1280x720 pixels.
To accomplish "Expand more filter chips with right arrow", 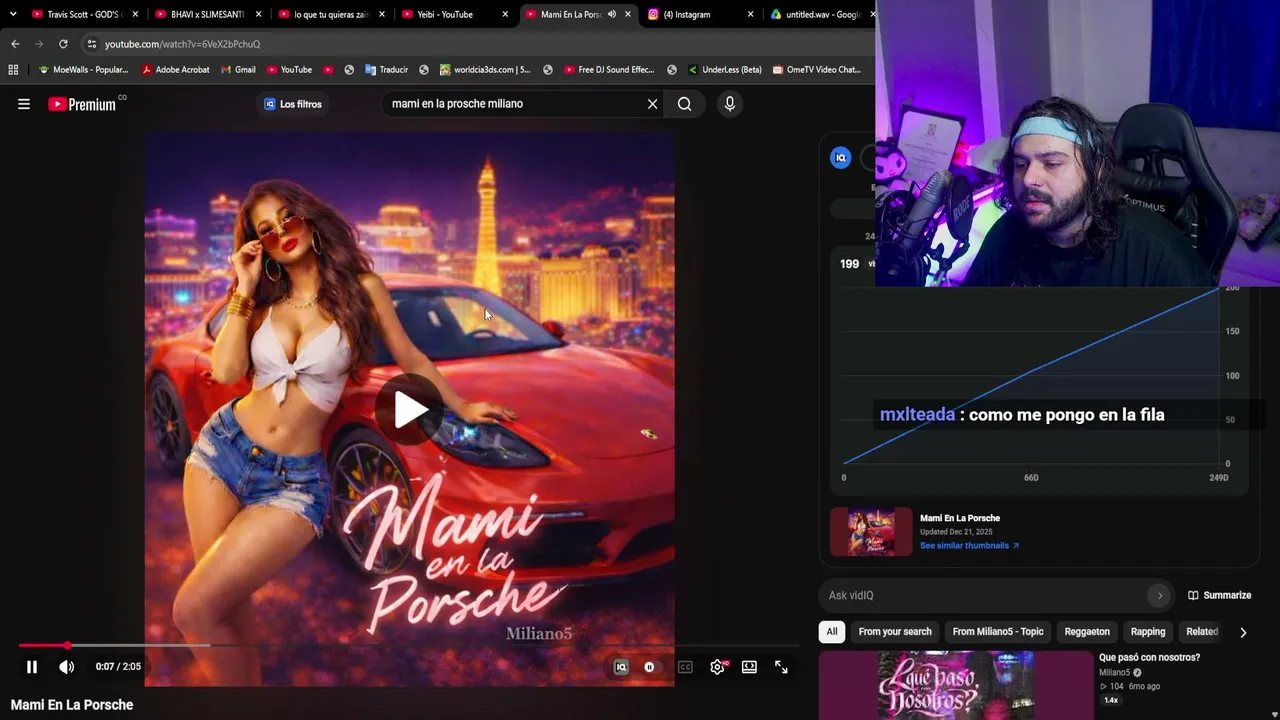I will [1243, 632].
